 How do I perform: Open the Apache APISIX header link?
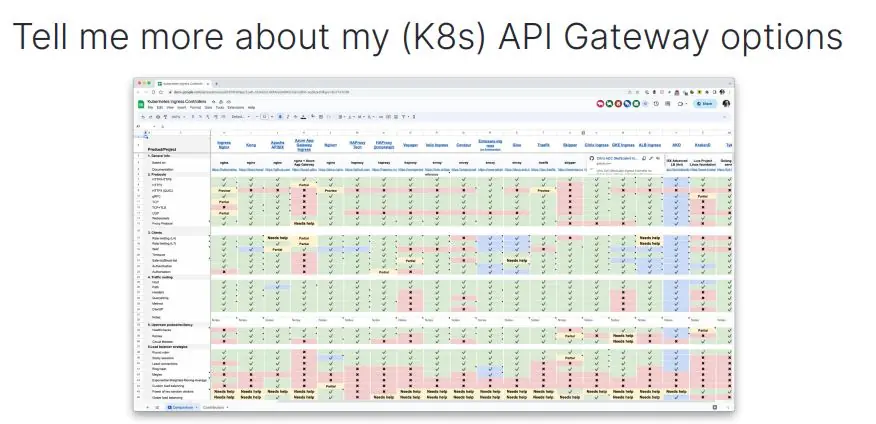coord(278,145)
